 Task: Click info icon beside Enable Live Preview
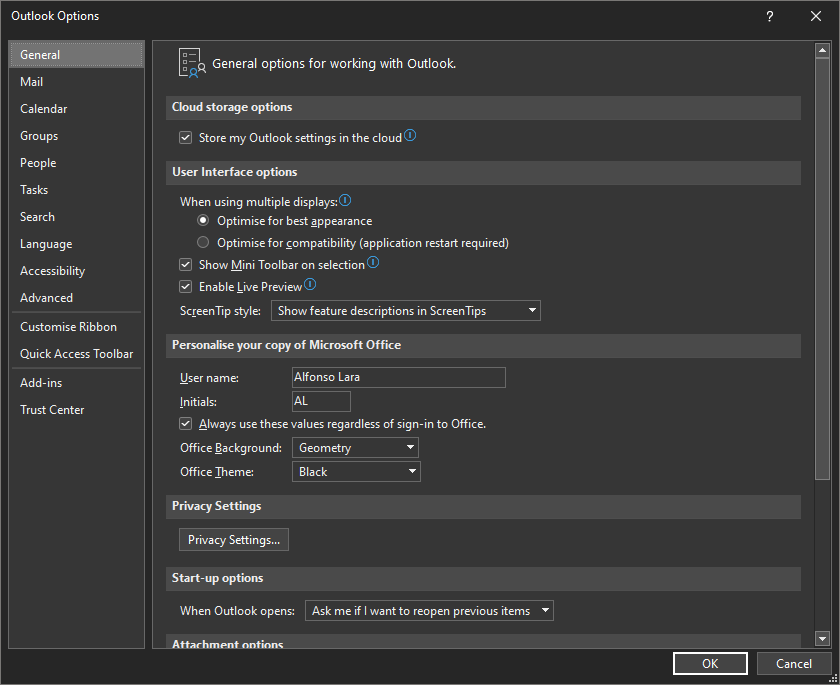pyautogui.click(x=310, y=284)
